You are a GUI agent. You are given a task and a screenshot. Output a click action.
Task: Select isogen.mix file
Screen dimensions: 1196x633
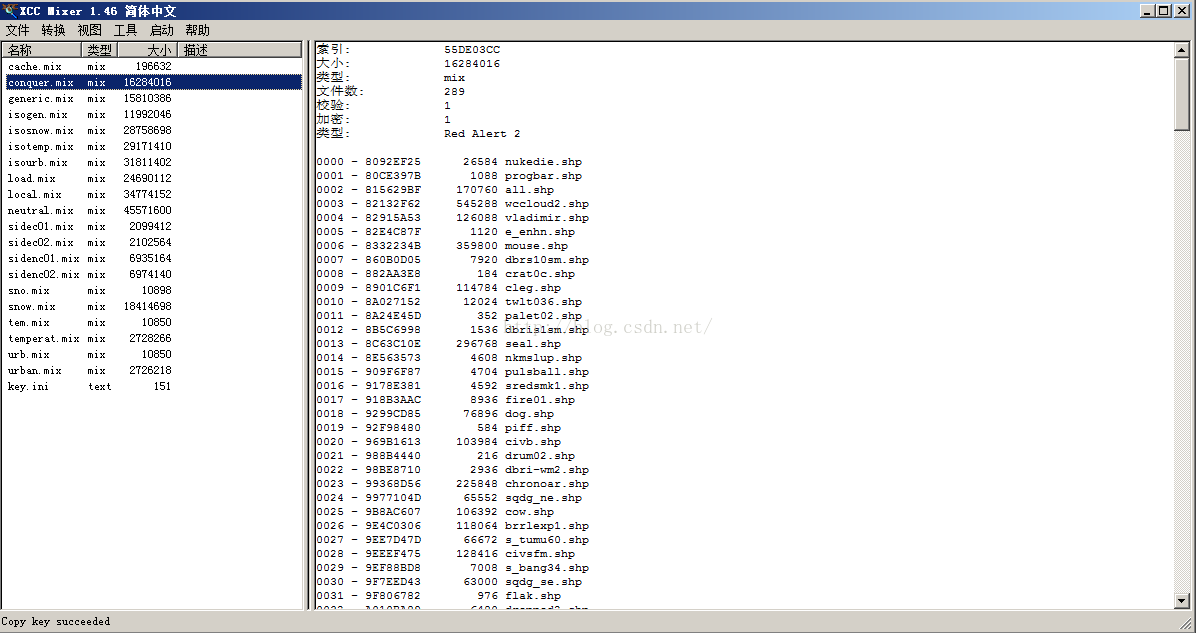(x=153, y=114)
